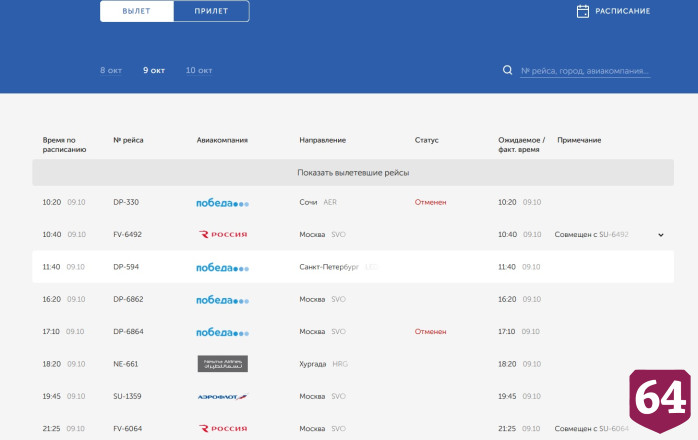
Task: Click the Сочи AER destination
Action: (318, 202)
